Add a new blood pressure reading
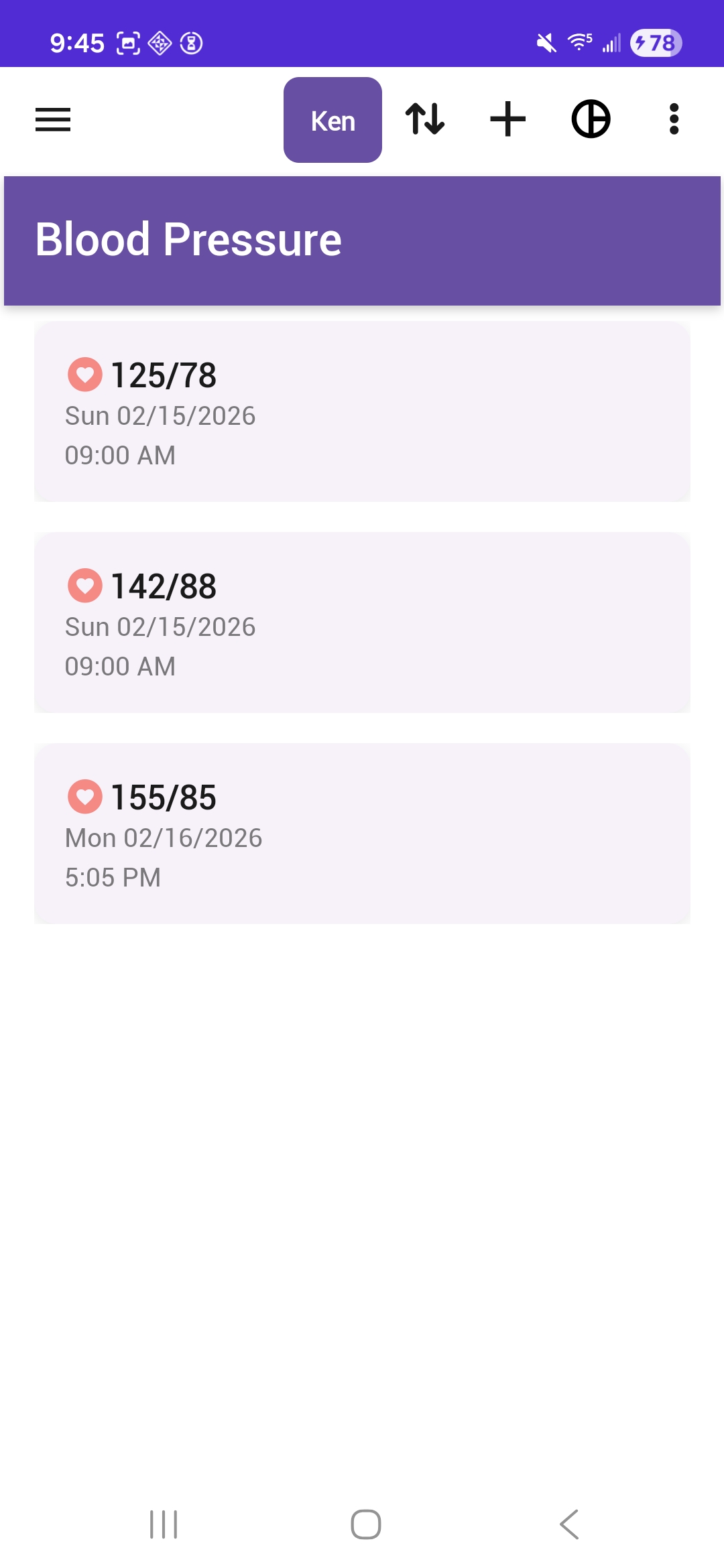Screen dimensions: 724x1568 [507, 119]
